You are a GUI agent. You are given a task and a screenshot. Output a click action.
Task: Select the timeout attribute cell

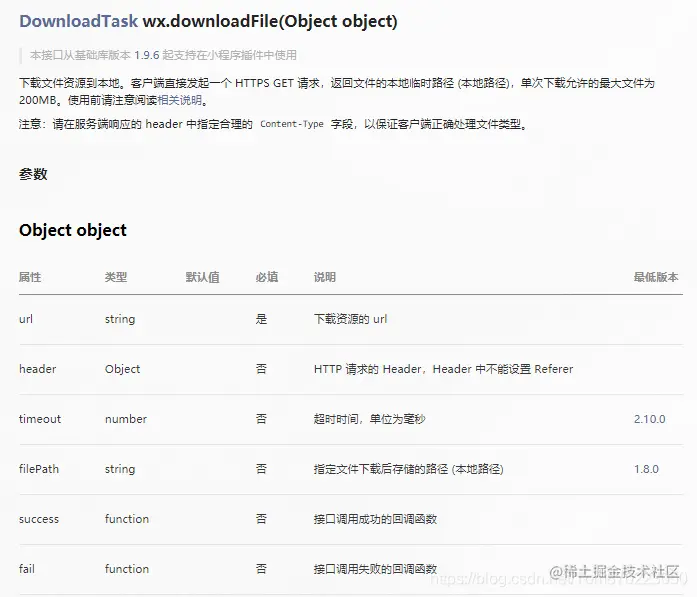pyautogui.click(x=40, y=419)
